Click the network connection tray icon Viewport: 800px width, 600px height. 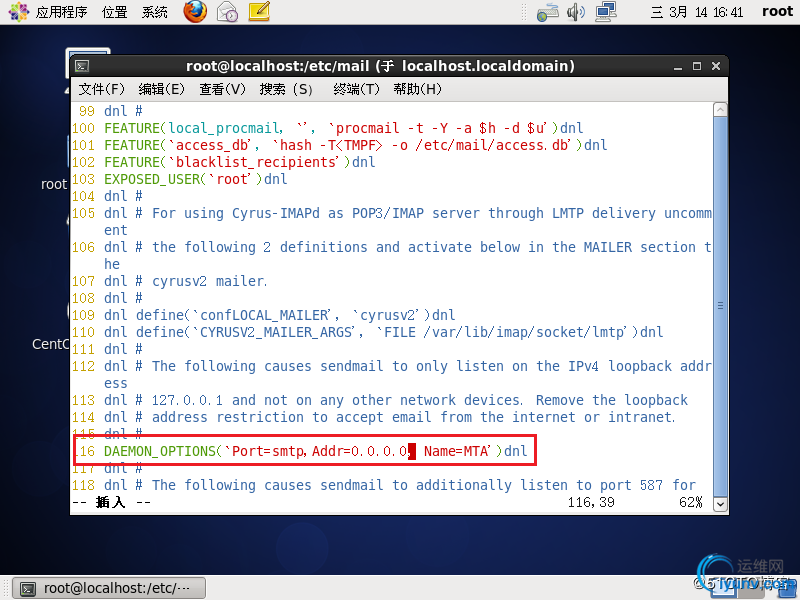[606, 12]
